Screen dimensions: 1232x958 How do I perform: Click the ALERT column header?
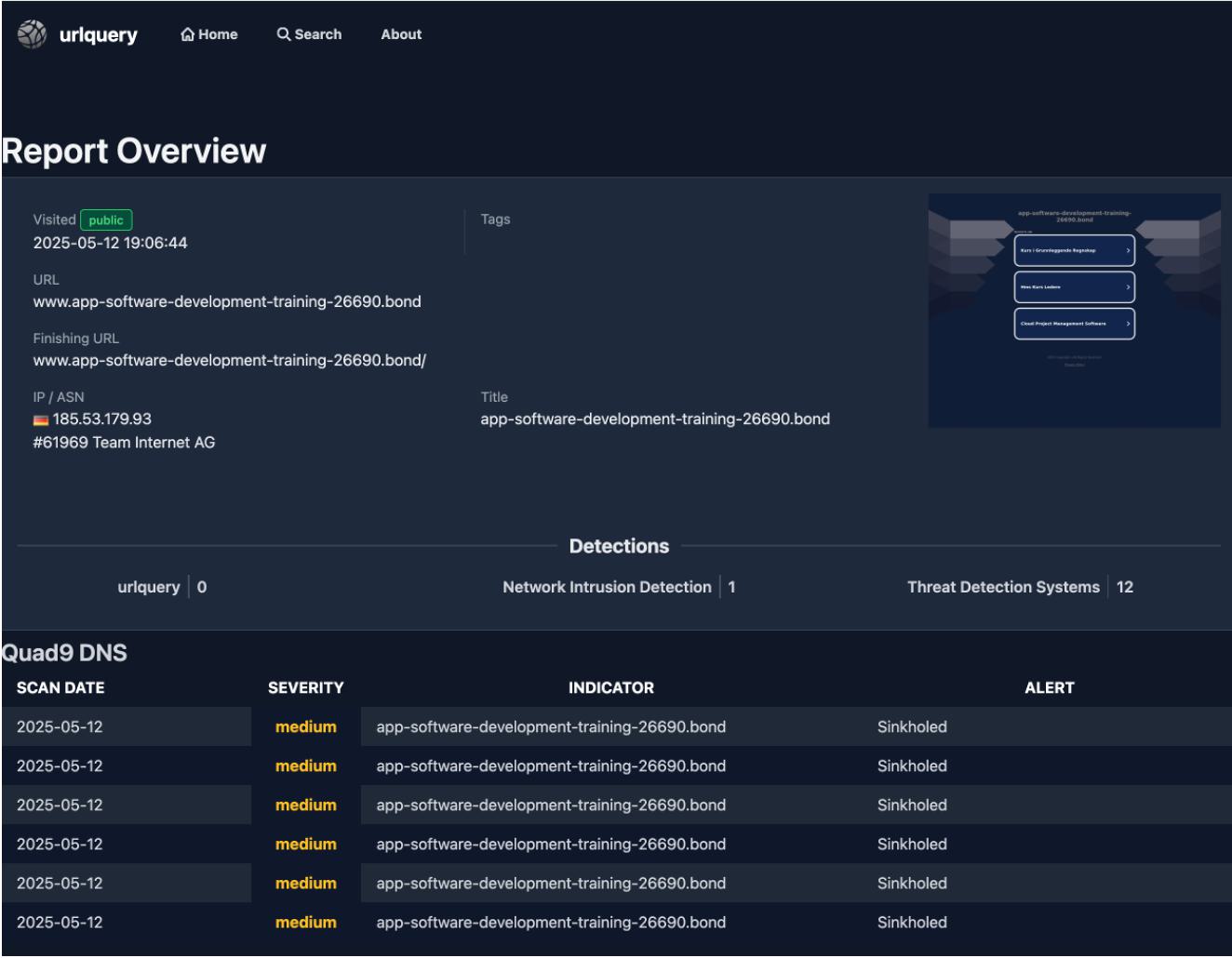point(1049,688)
